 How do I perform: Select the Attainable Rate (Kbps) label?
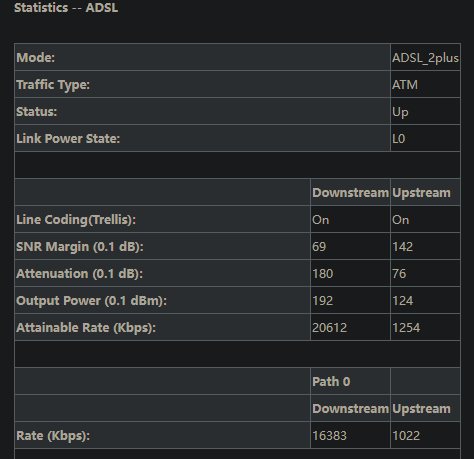(x=86, y=328)
